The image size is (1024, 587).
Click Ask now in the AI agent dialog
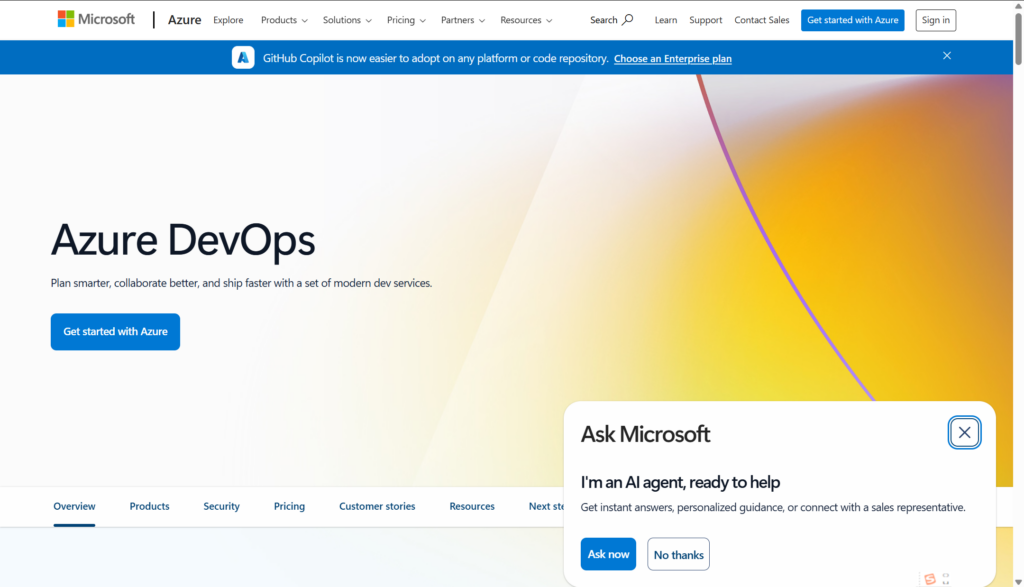[608, 554]
